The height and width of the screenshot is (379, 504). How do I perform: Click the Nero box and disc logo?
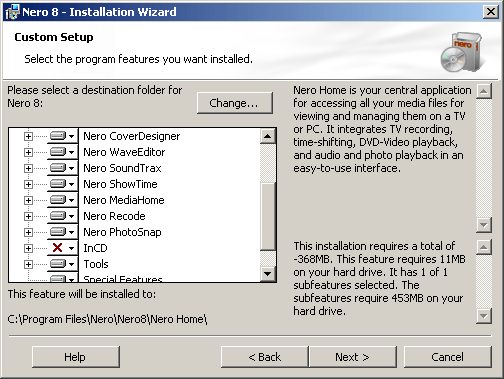point(461,52)
